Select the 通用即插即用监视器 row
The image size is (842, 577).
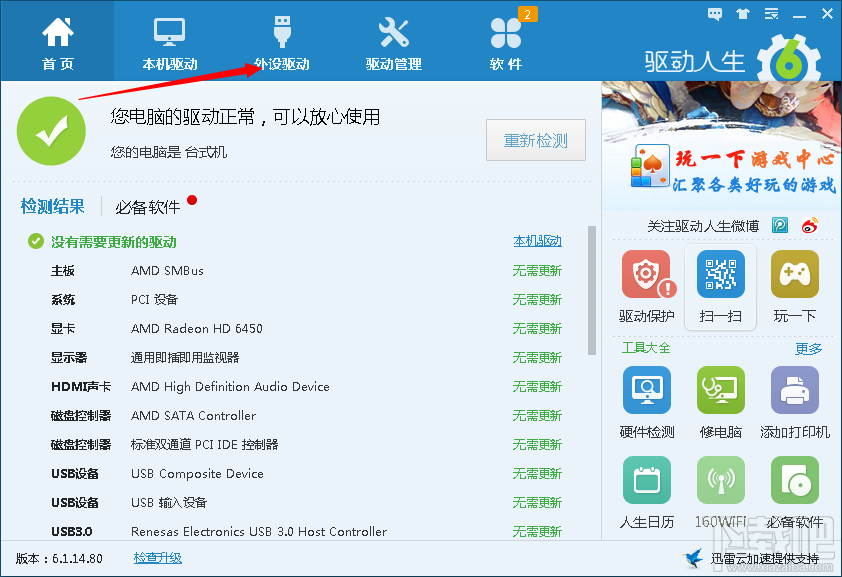pyautogui.click(x=306, y=357)
